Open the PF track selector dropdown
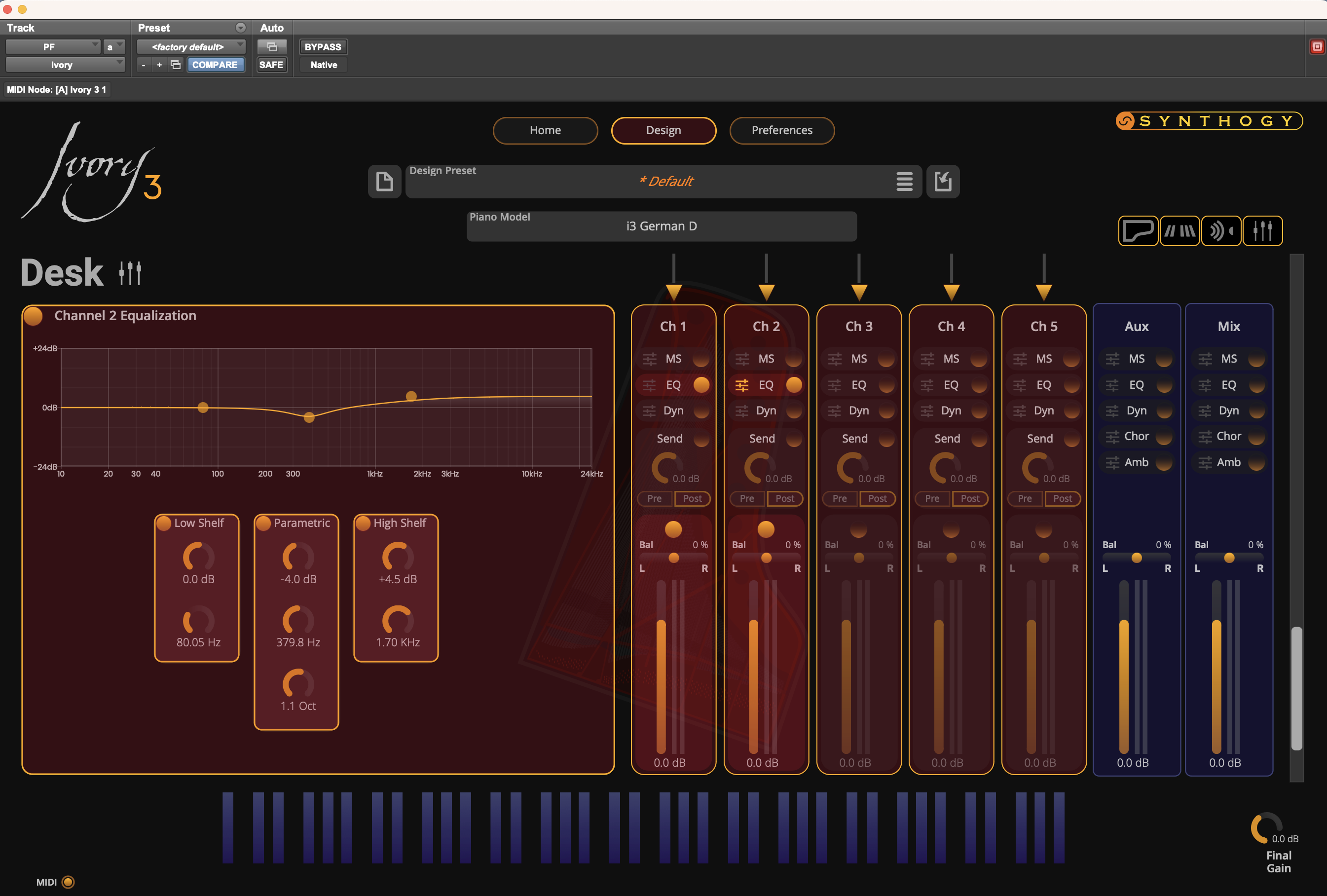This screenshot has height=896, width=1327. (53, 47)
